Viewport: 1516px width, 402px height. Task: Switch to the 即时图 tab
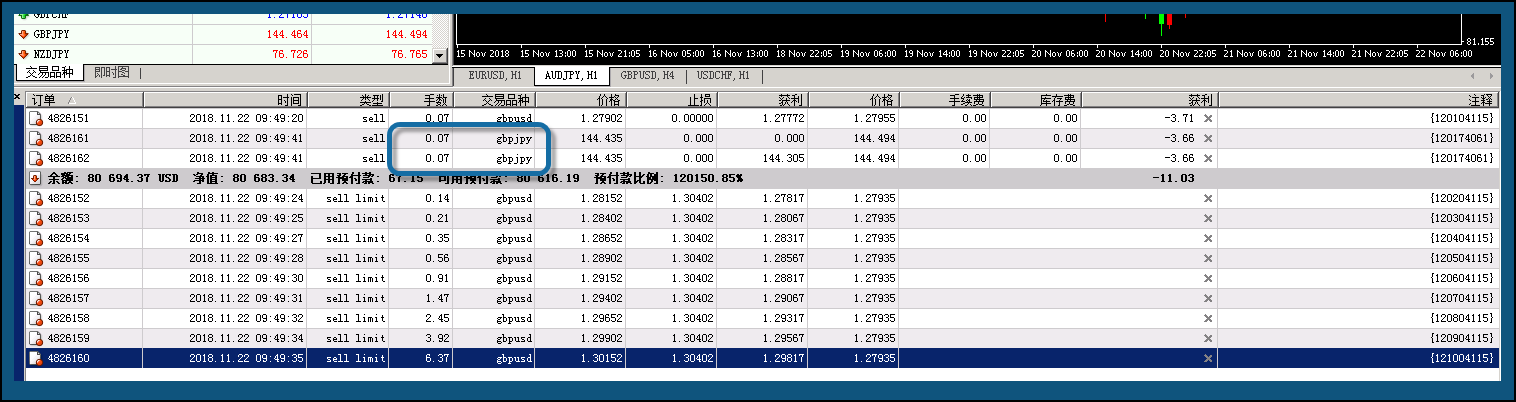click(x=112, y=72)
